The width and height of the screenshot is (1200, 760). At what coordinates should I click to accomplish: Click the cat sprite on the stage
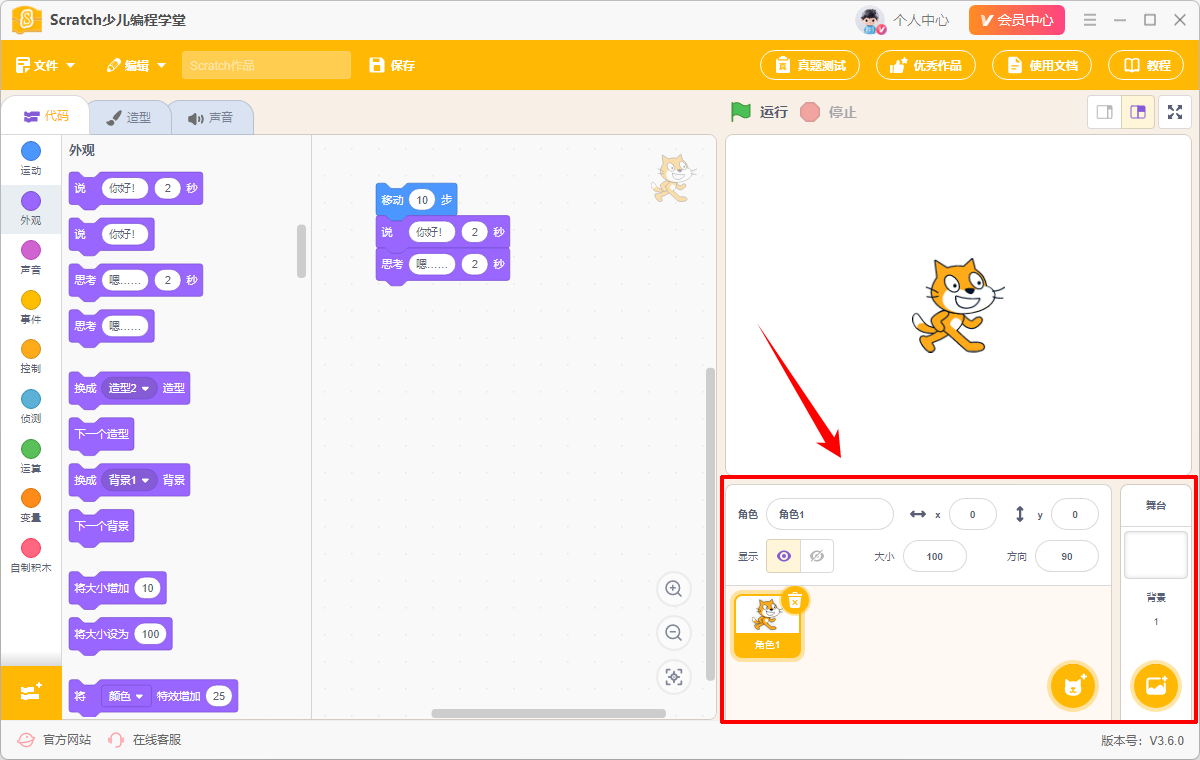(956, 305)
